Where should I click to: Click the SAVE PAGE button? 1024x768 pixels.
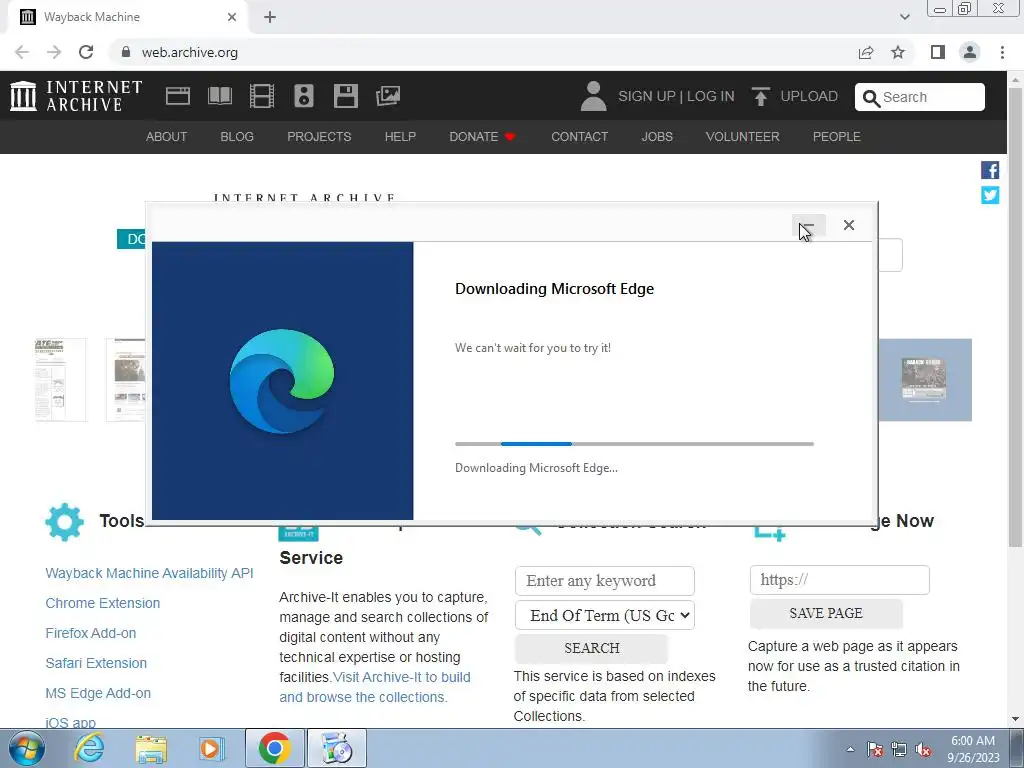826,613
